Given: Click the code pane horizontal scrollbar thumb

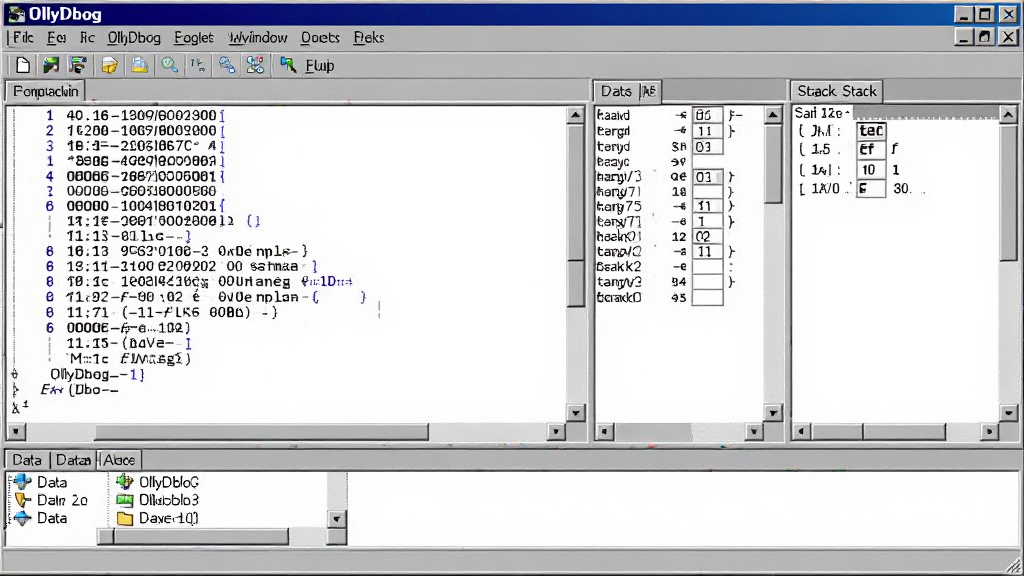Looking at the screenshot, I should click(261, 432).
